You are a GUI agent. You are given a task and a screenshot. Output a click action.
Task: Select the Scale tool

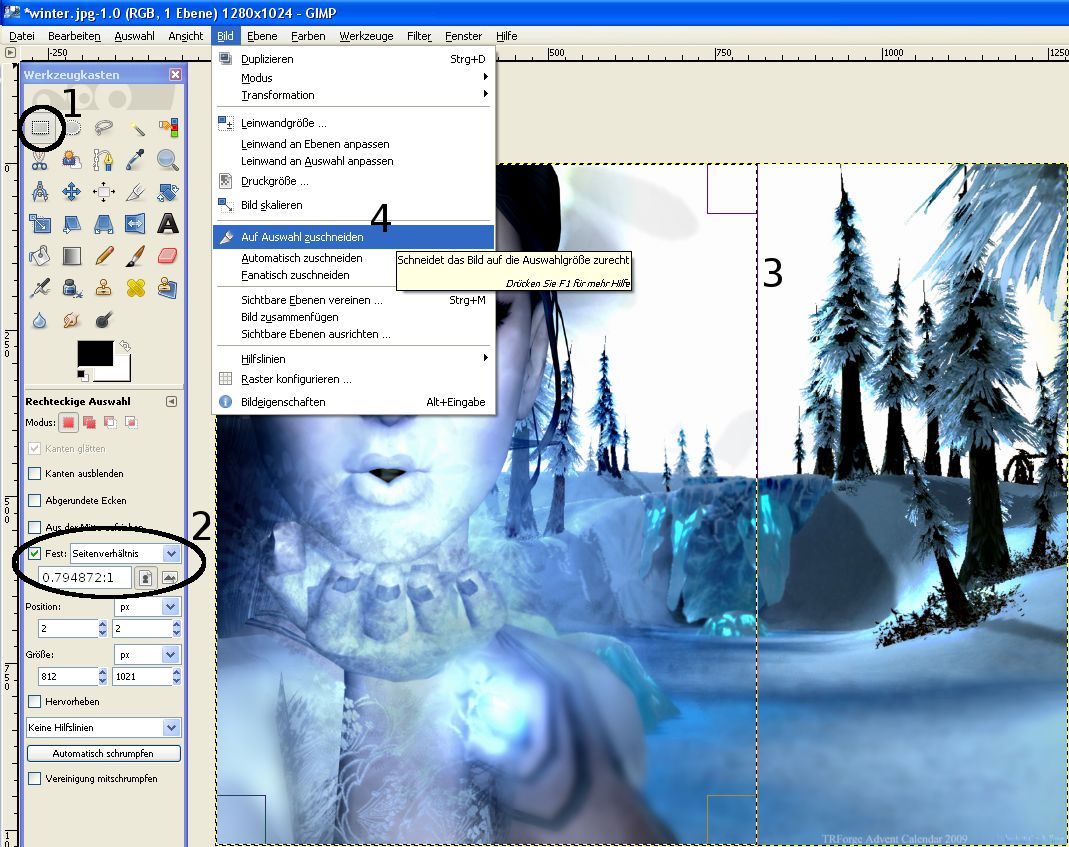tap(40, 224)
